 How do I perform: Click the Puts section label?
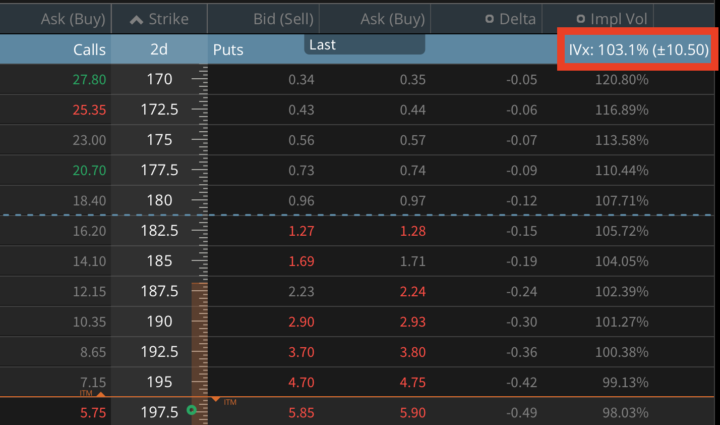click(x=228, y=50)
